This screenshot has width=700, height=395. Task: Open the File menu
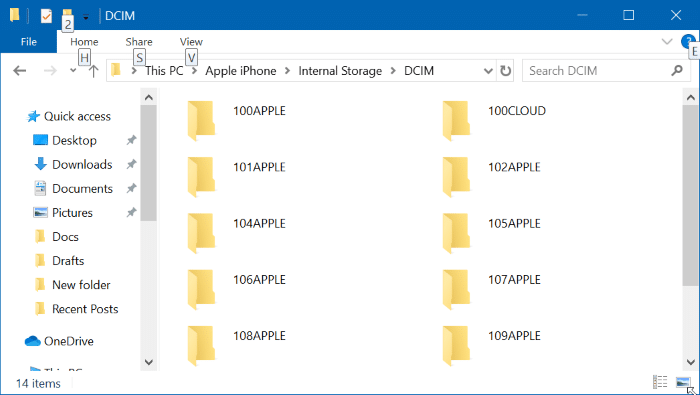pos(29,42)
